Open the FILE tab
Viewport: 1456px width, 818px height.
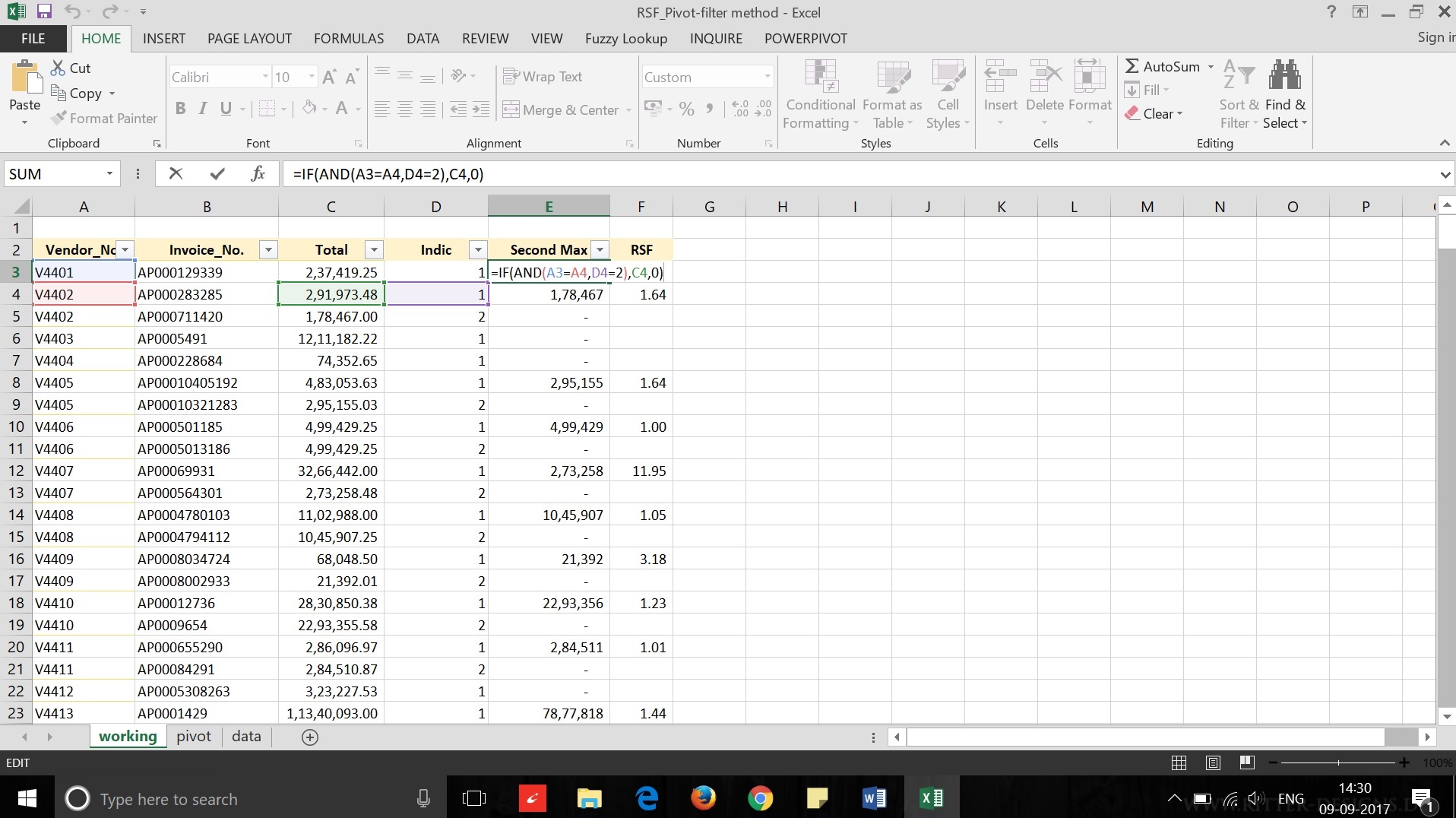[x=33, y=39]
